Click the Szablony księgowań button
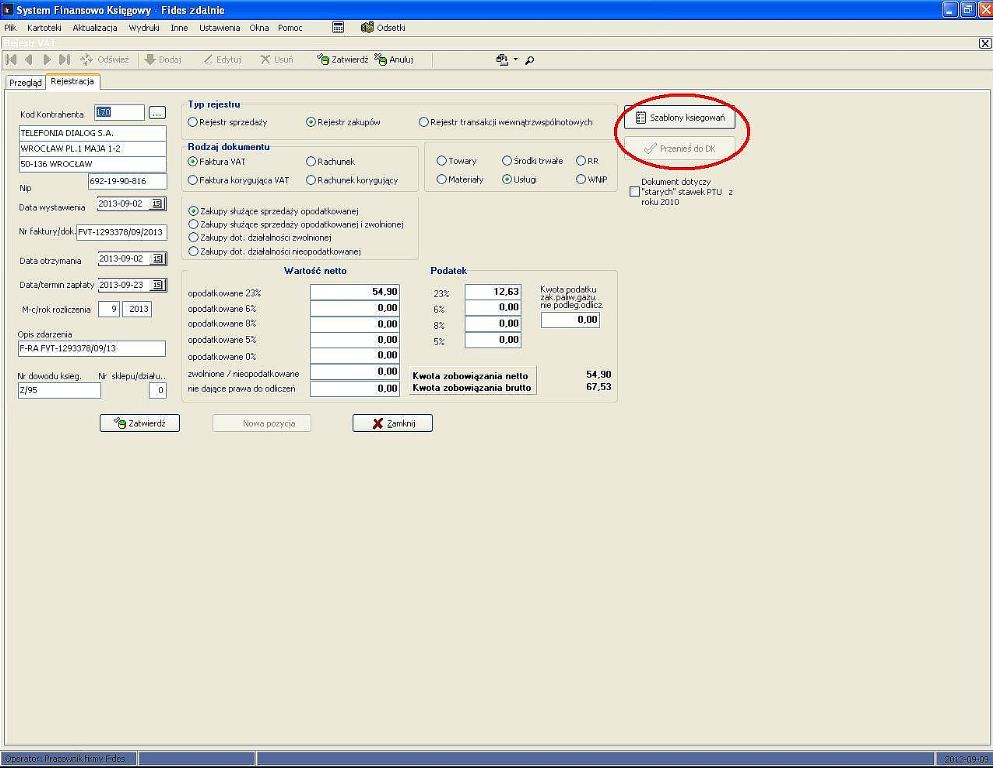 click(680, 118)
